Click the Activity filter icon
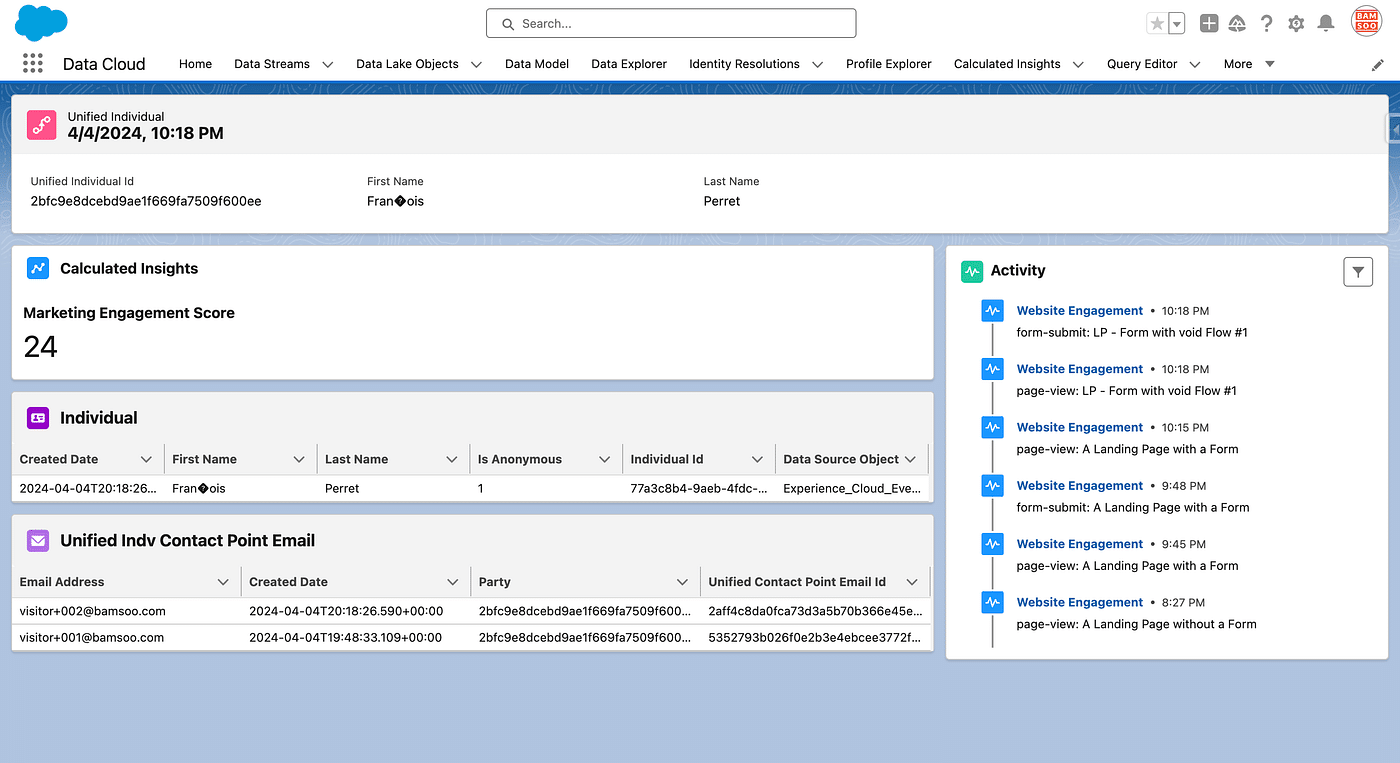The height and width of the screenshot is (763, 1400). pyautogui.click(x=1358, y=271)
